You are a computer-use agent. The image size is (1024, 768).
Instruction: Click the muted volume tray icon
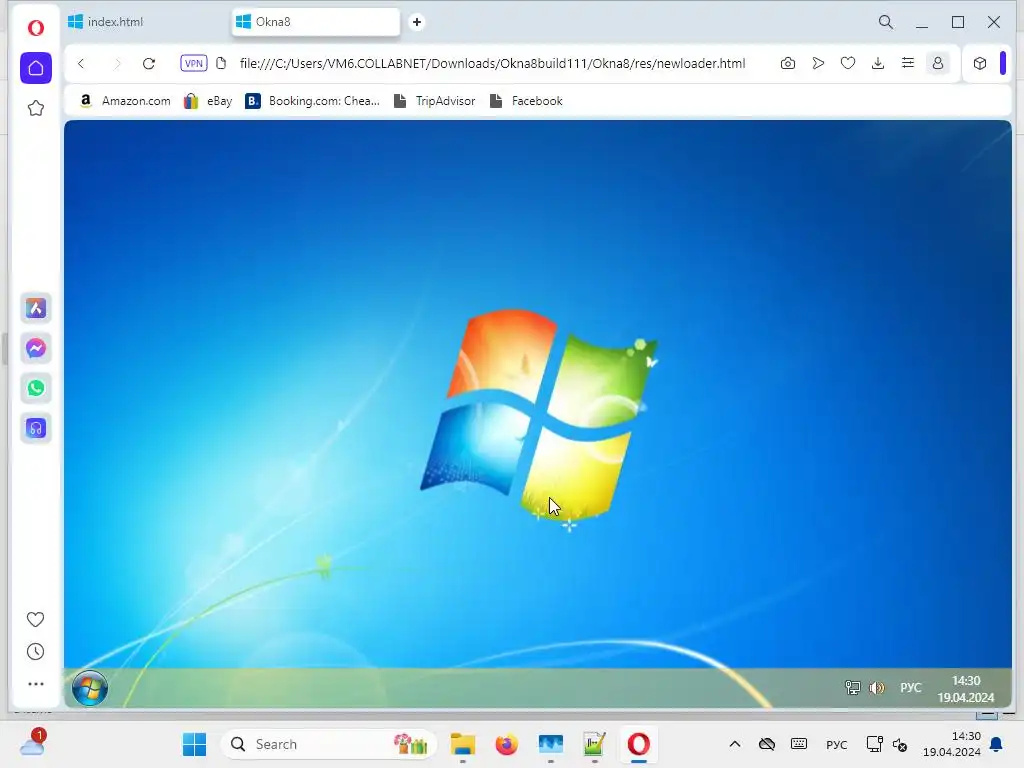click(x=900, y=745)
